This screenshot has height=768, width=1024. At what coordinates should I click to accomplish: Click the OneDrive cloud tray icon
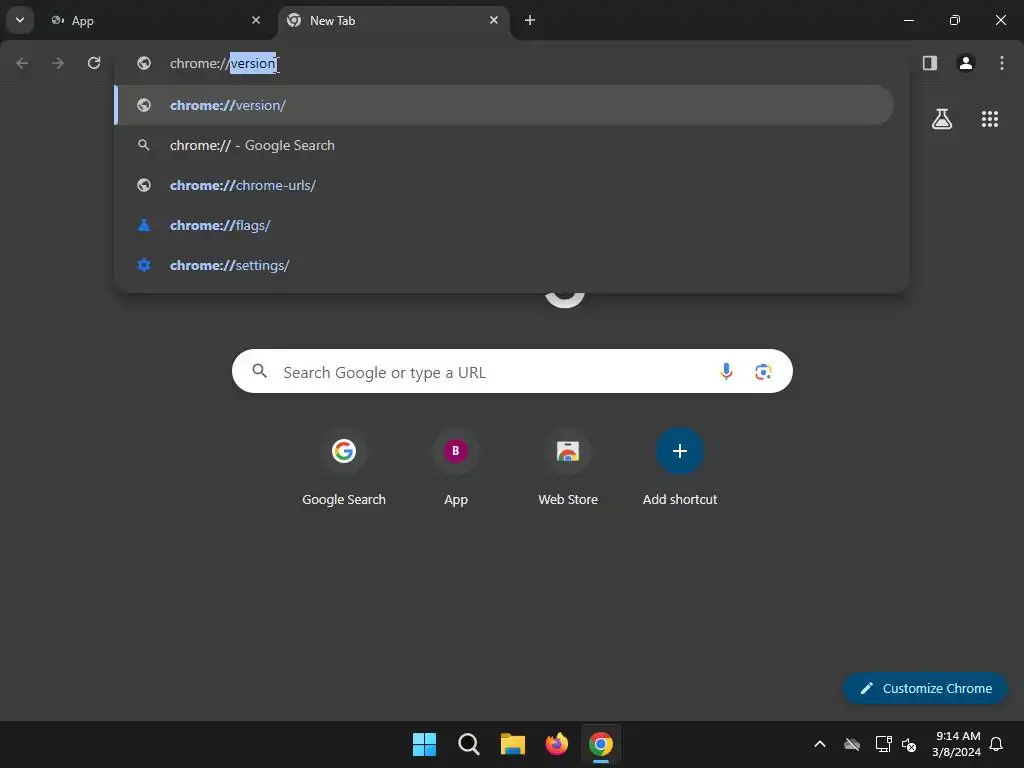pyautogui.click(x=852, y=744)
